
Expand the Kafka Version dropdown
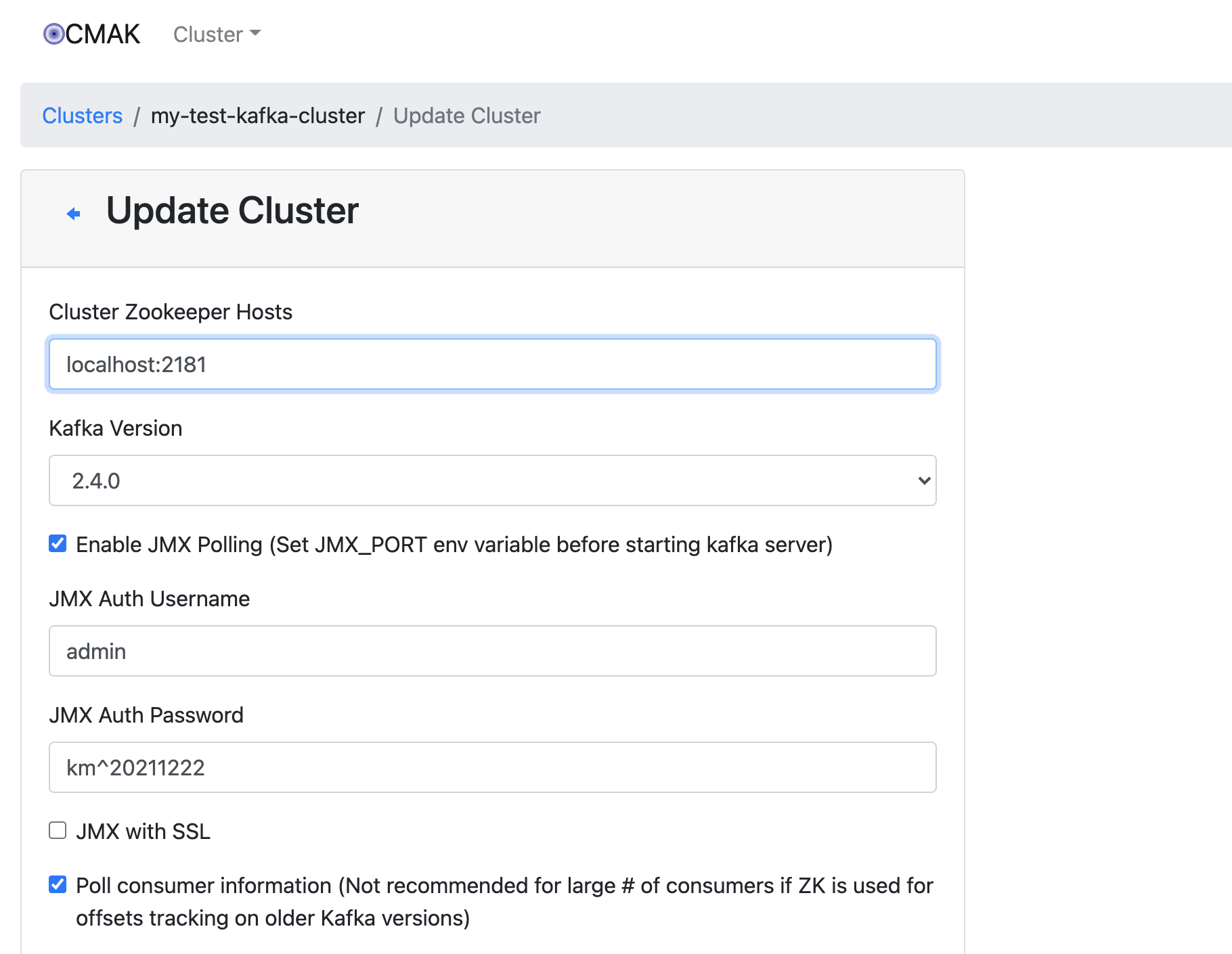[x=493, y=480]
